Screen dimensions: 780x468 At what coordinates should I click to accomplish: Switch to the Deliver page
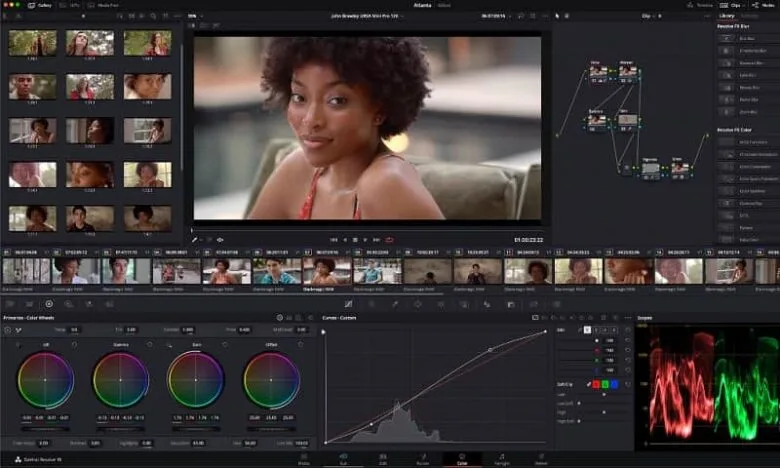[541, 459]
